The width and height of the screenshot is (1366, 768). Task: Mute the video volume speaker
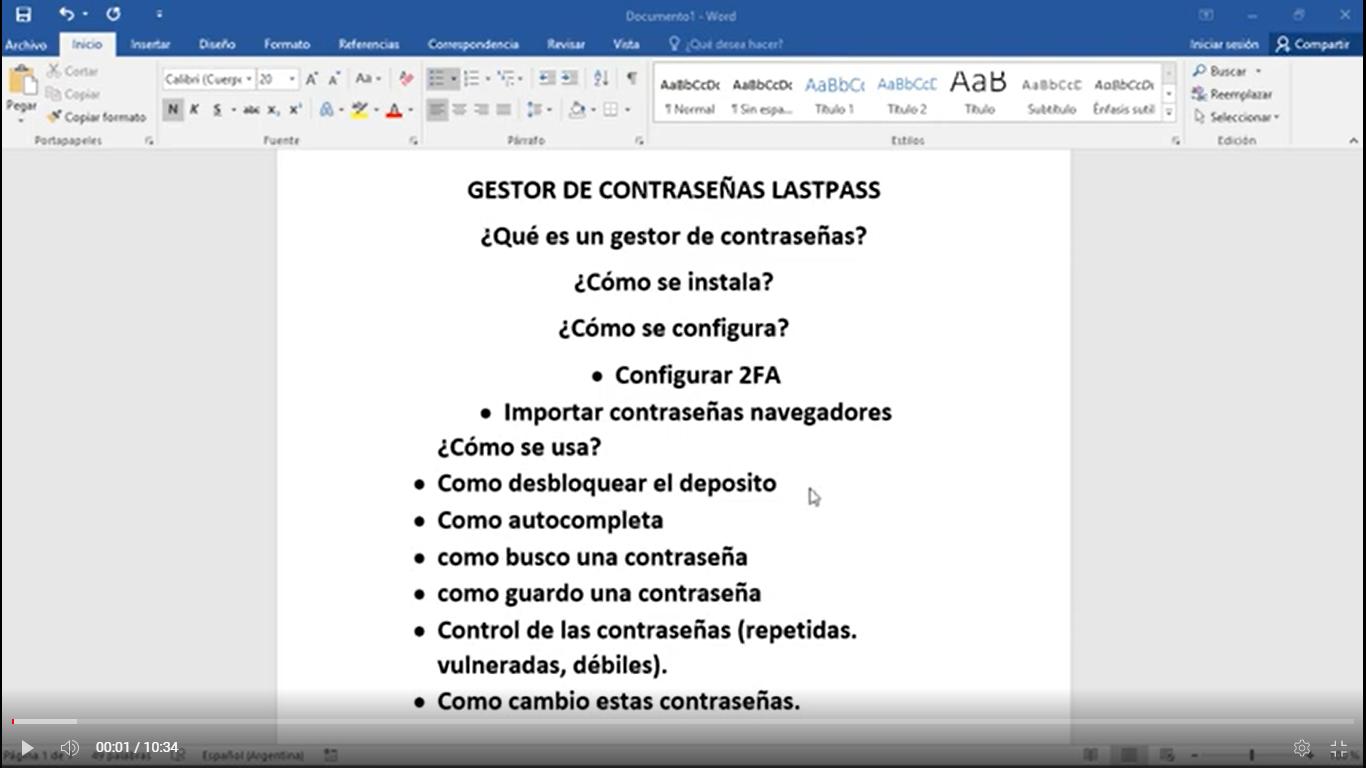(x=69, y=748)
